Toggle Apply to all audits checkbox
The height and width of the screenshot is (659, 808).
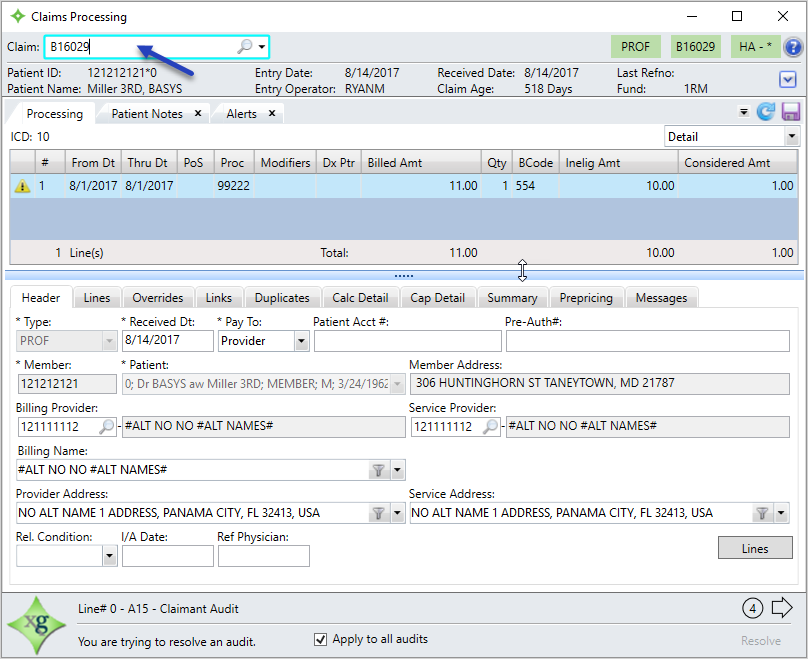click(x=320, y=639)
